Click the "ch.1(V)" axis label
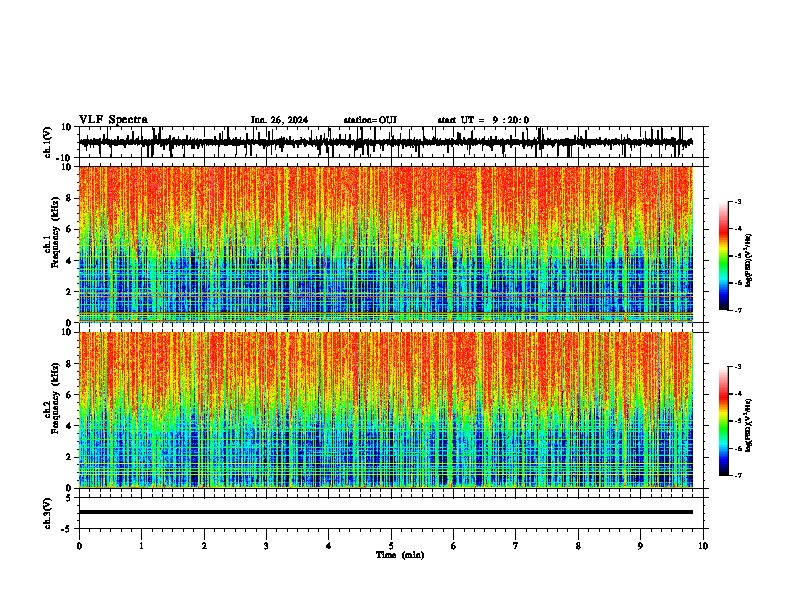 48,142
